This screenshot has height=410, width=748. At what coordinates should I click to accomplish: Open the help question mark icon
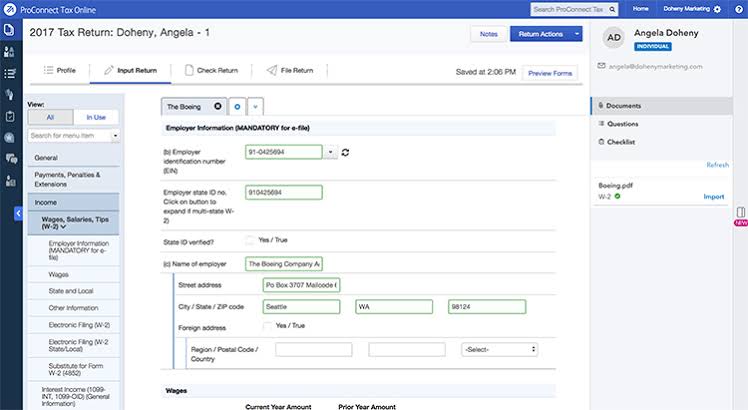738,9
